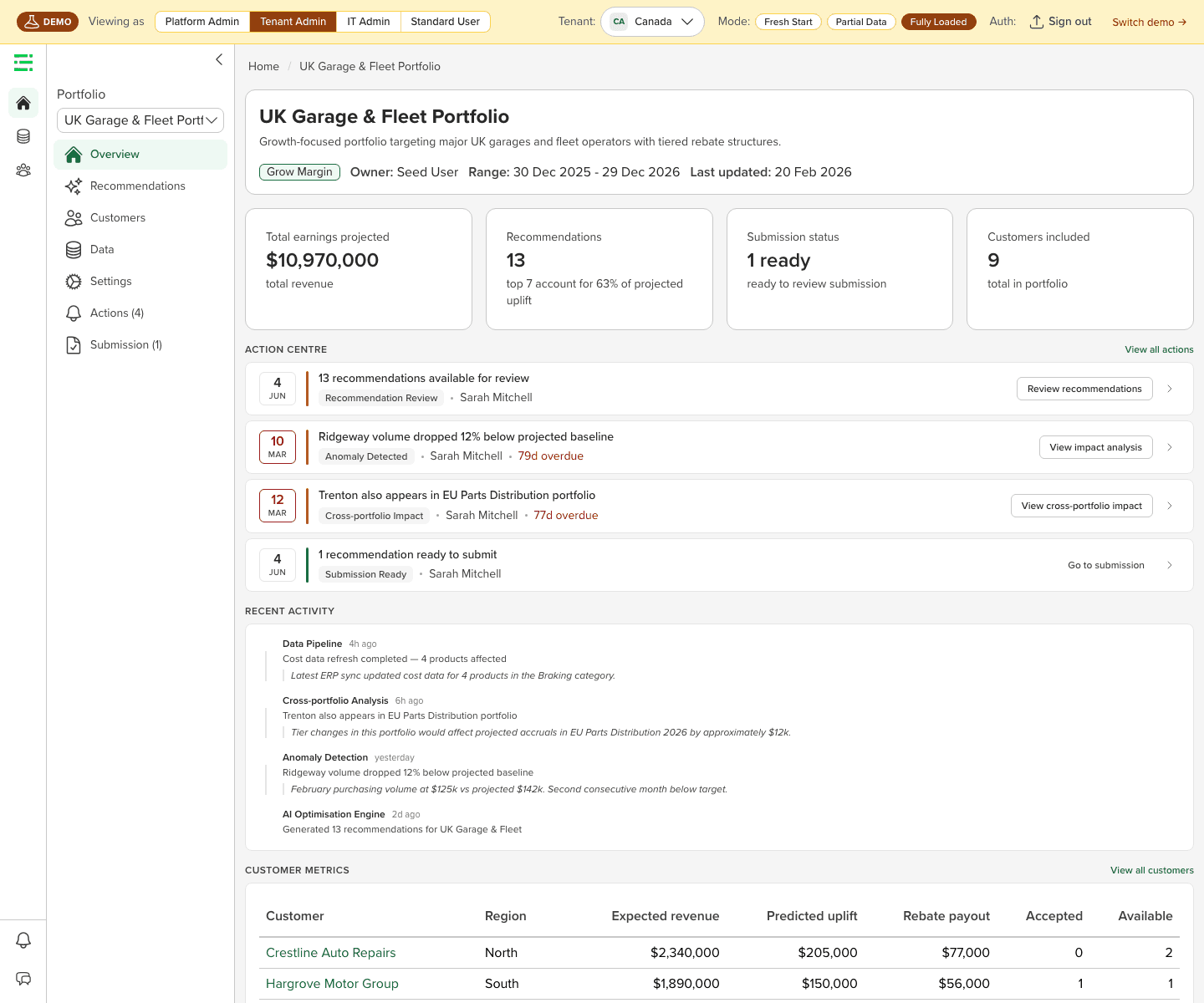The image size is (1204, 1003).
Task: Click the DEMO flask badge
Action: pos(48,22)
